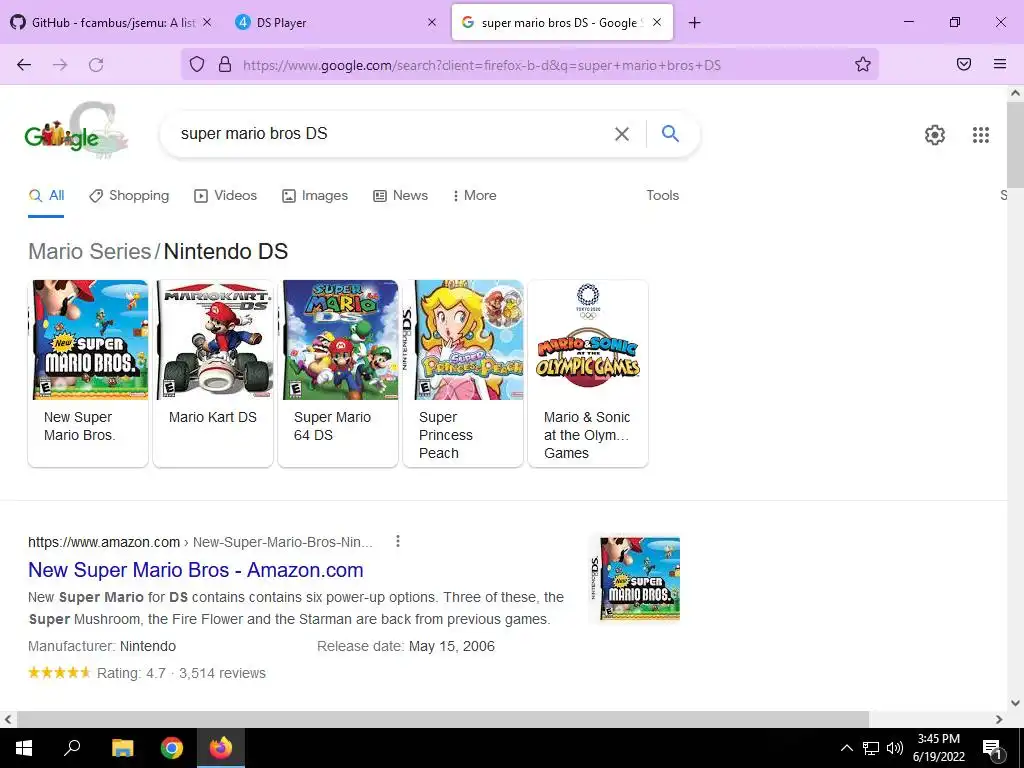Click the vertical scrollbar thumb
1024x768 pixels.
click(1015, 144)
